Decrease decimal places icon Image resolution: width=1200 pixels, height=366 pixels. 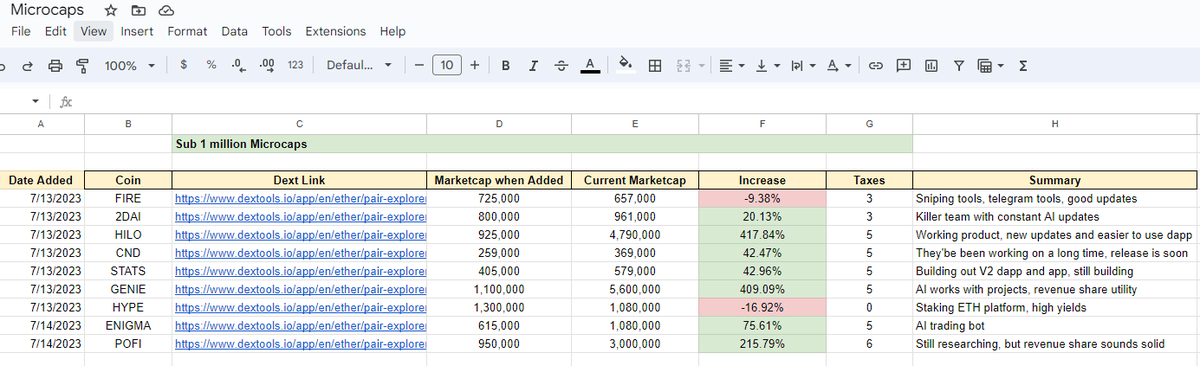click(x=238, y=65)
